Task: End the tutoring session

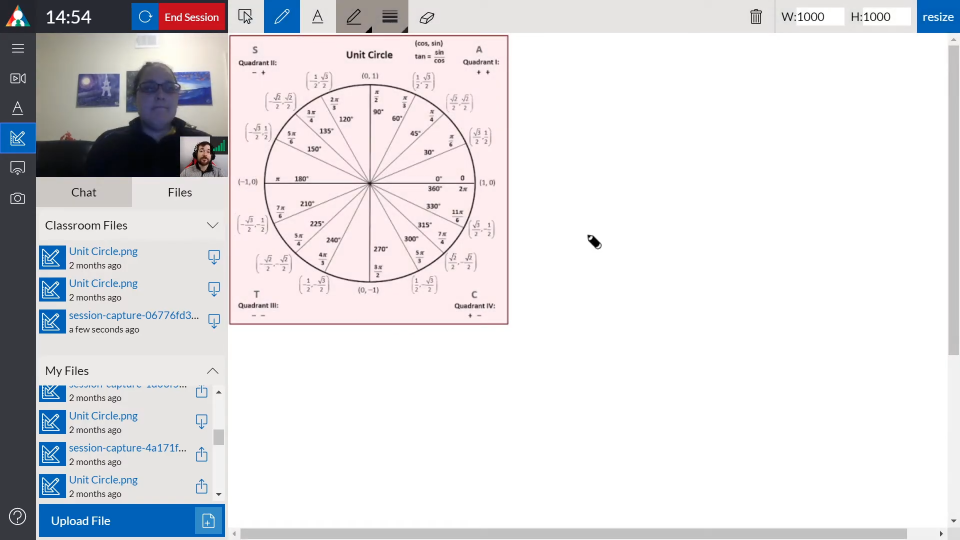Action: [x=192, y=17]
